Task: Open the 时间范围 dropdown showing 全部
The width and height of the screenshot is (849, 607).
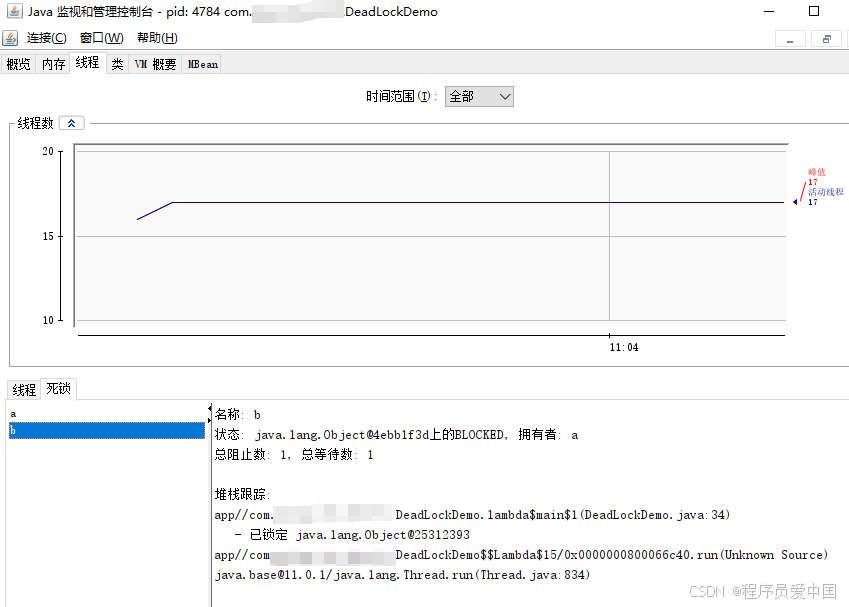Action: click(479, 96)
